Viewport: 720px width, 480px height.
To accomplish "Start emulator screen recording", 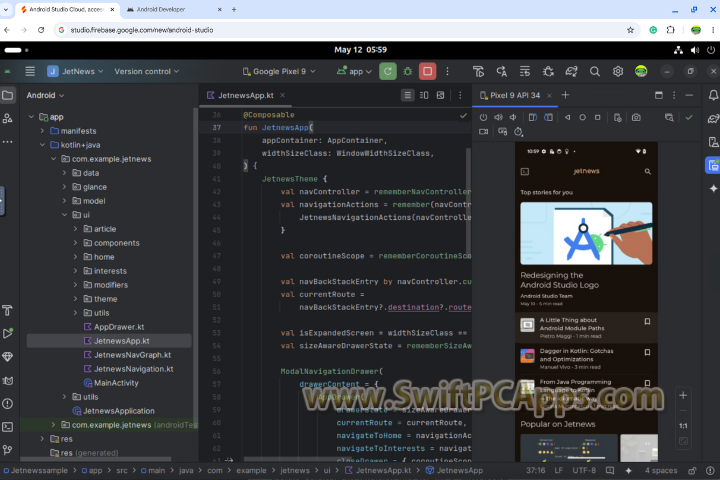I will [x=484, y=132].
